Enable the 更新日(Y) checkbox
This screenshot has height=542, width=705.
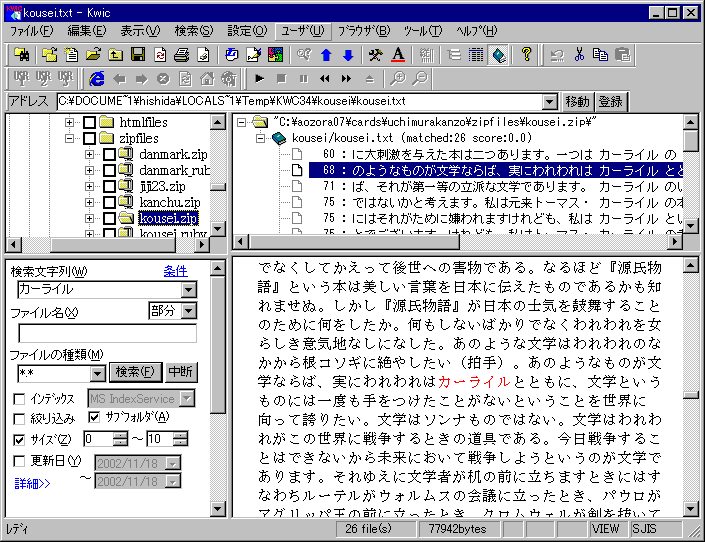coord(19,461)
